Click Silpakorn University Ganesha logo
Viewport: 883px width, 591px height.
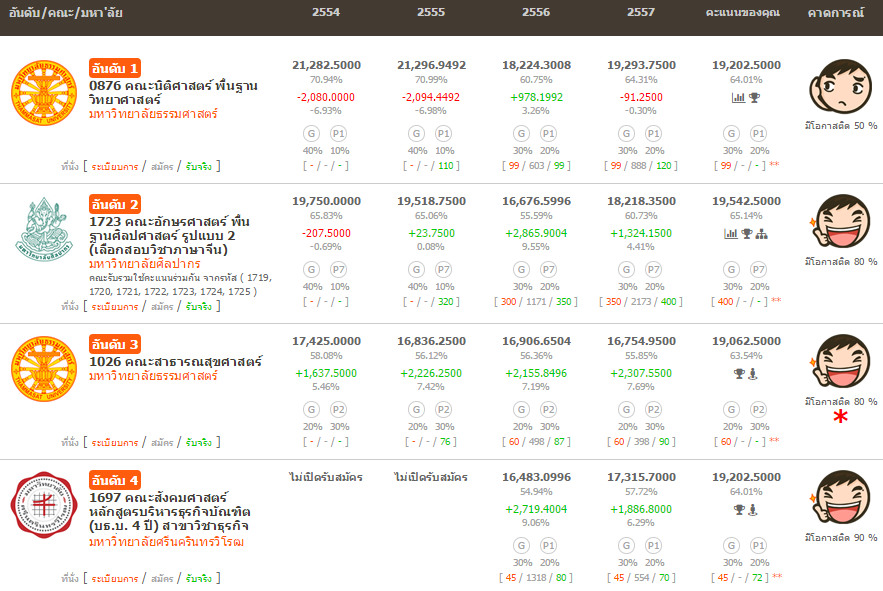pos(44,229)
